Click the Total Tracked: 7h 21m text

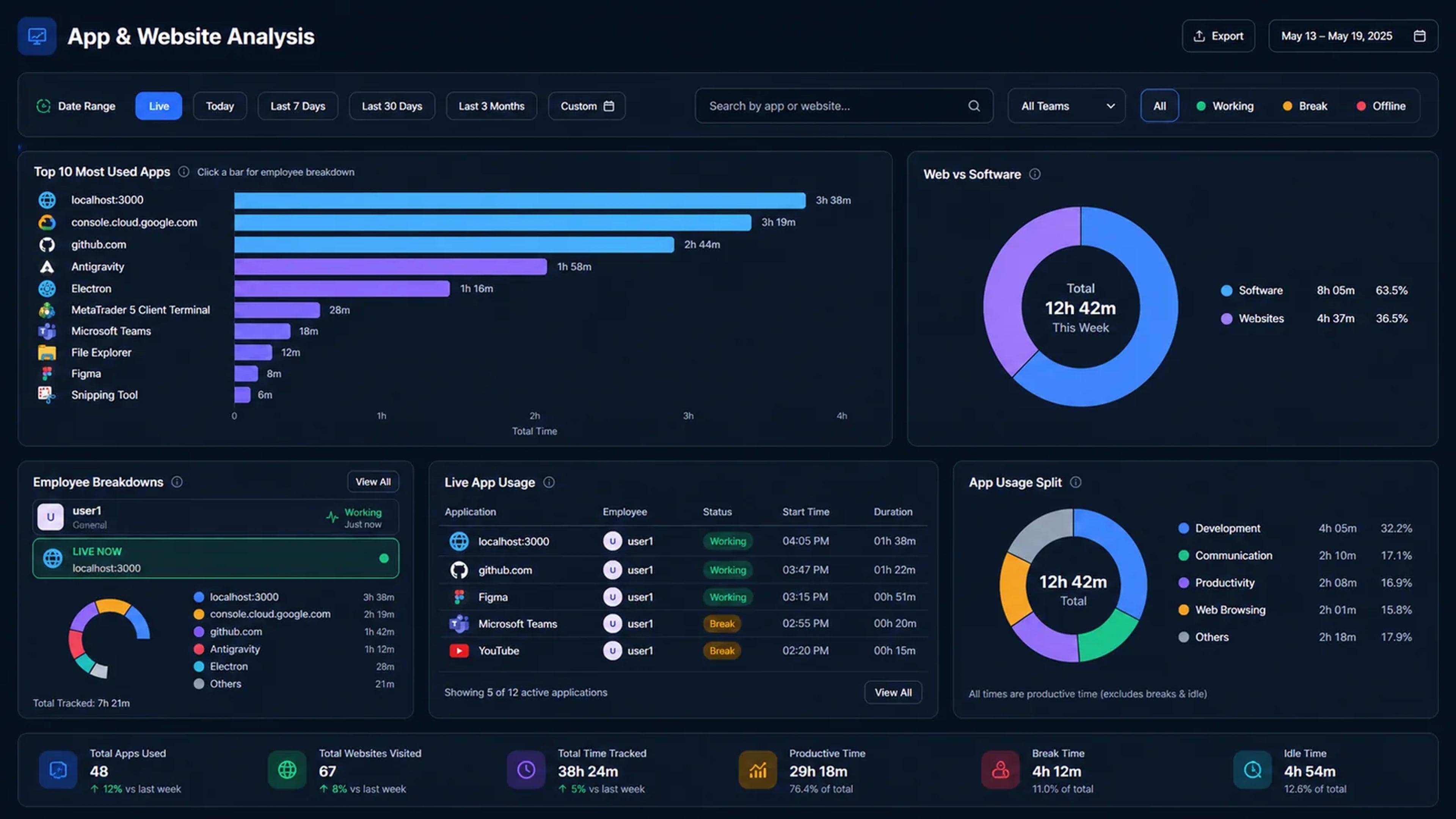82,703
